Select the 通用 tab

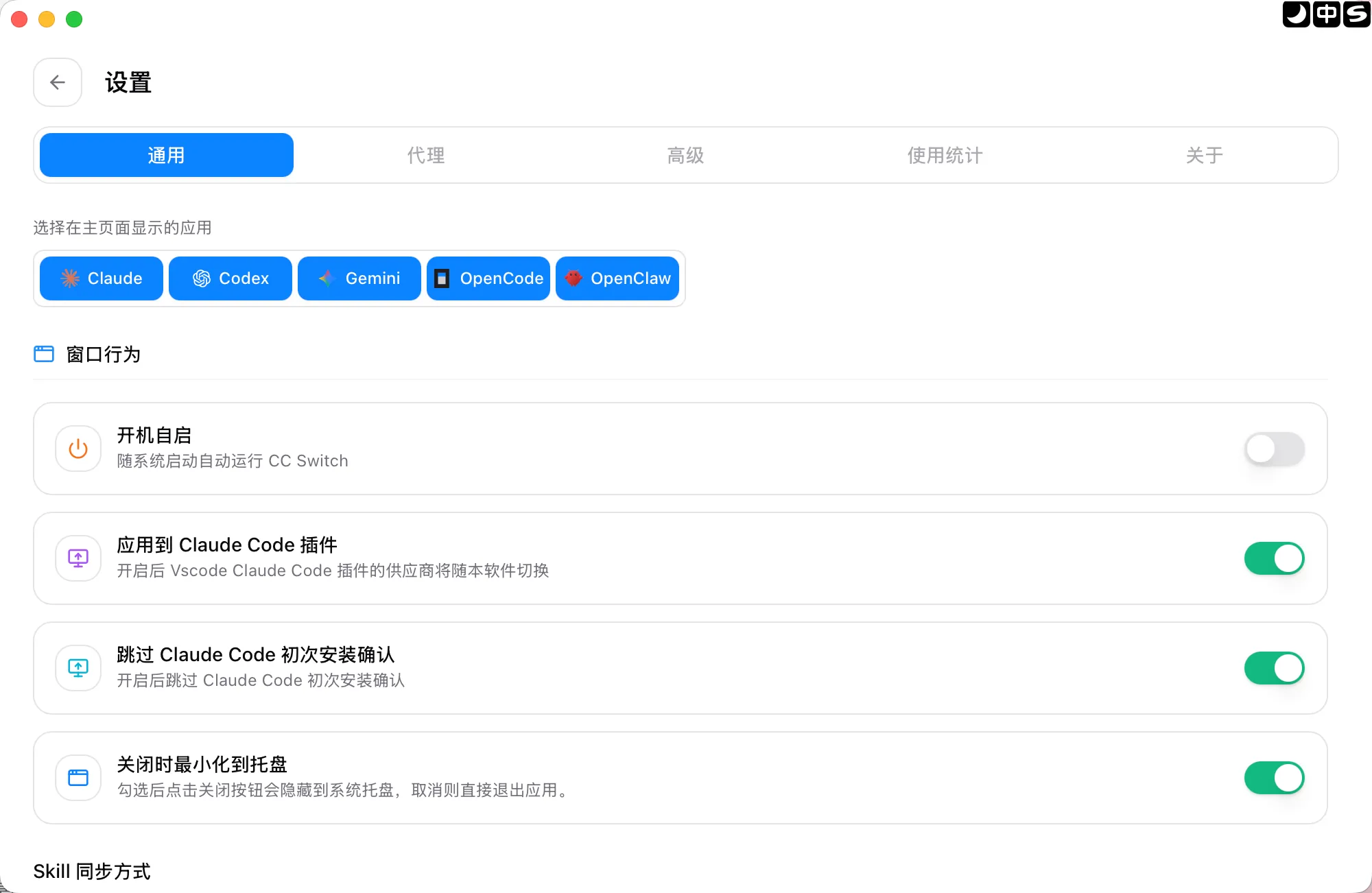(x=167, y=155)
